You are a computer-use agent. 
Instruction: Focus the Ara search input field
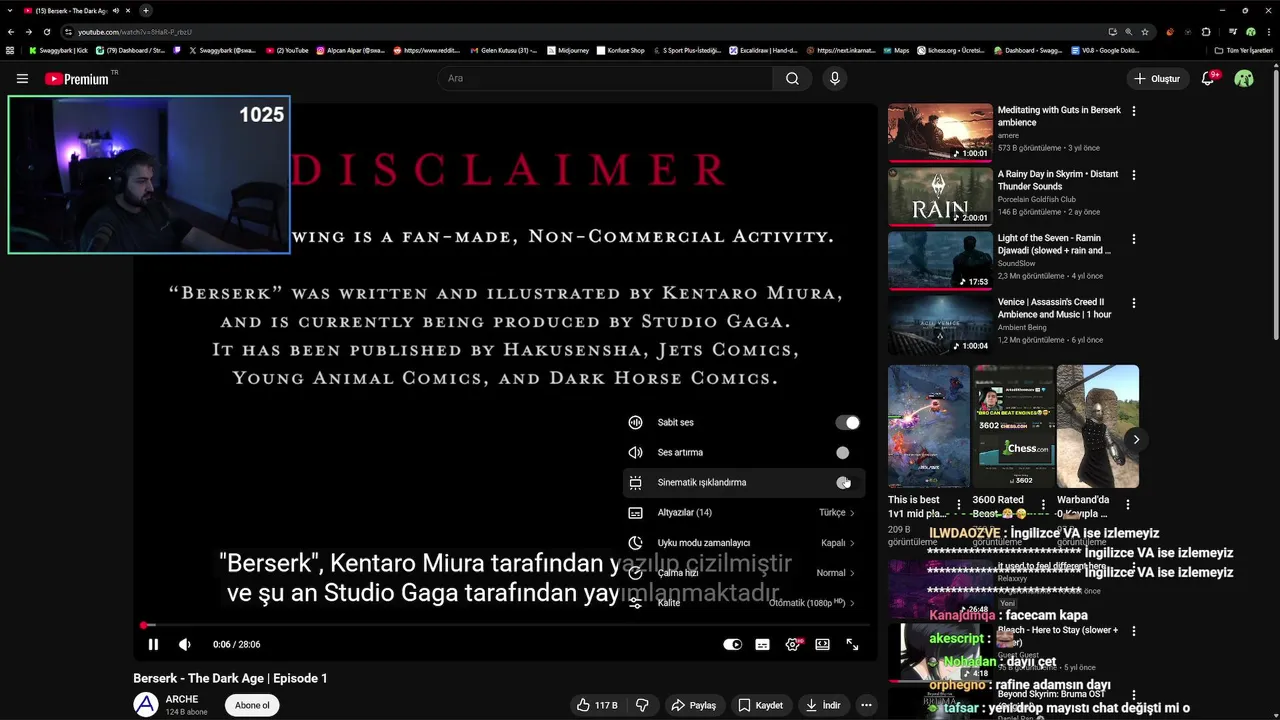[605, 79]
